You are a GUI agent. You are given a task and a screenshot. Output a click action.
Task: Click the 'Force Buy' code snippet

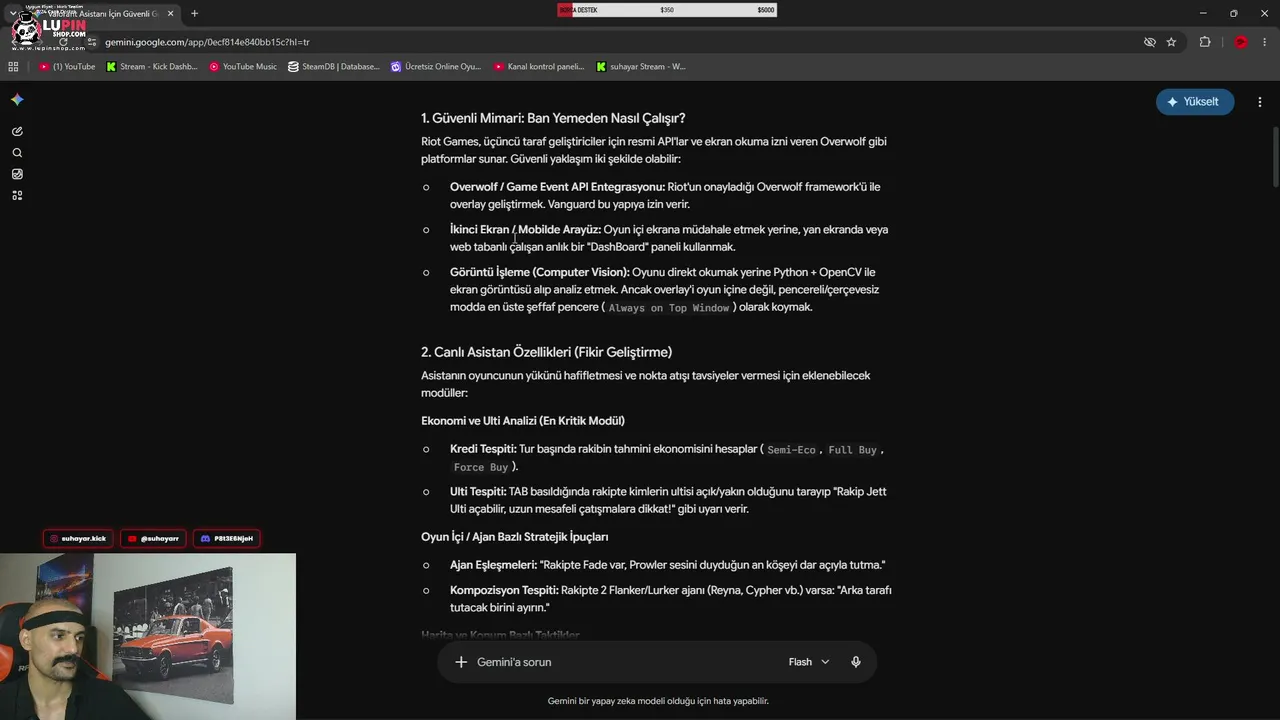(x=481, y=467)
